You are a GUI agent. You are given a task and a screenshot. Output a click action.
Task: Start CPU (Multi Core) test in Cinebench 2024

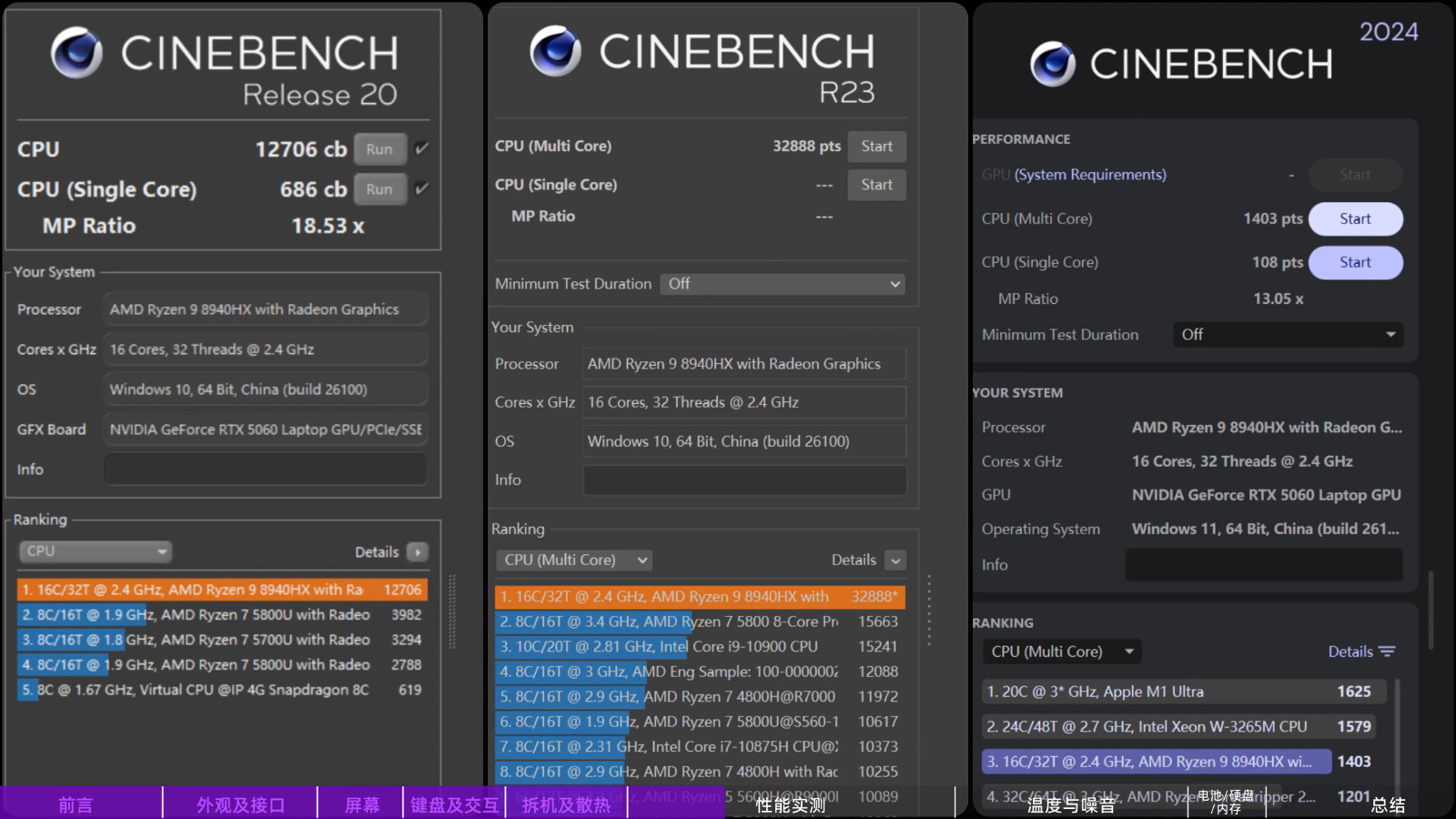[x=1355, y=218]
